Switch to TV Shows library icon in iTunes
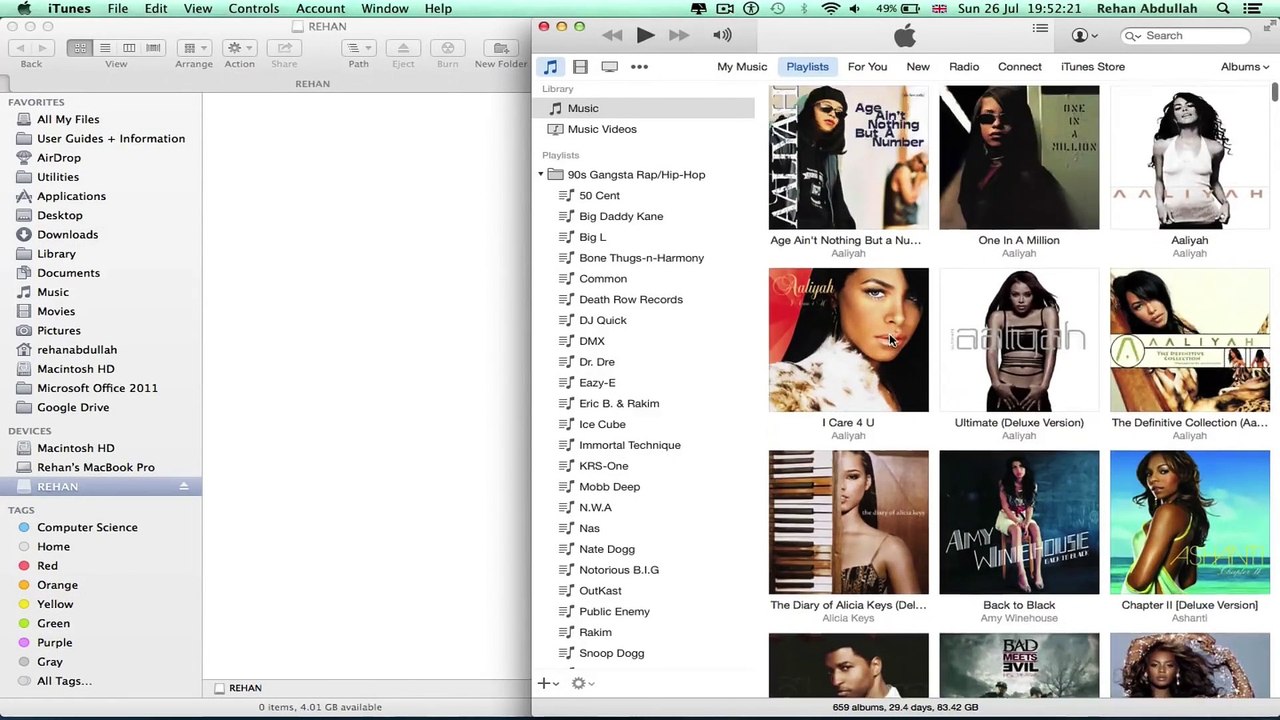 click(x=609, y=67)
